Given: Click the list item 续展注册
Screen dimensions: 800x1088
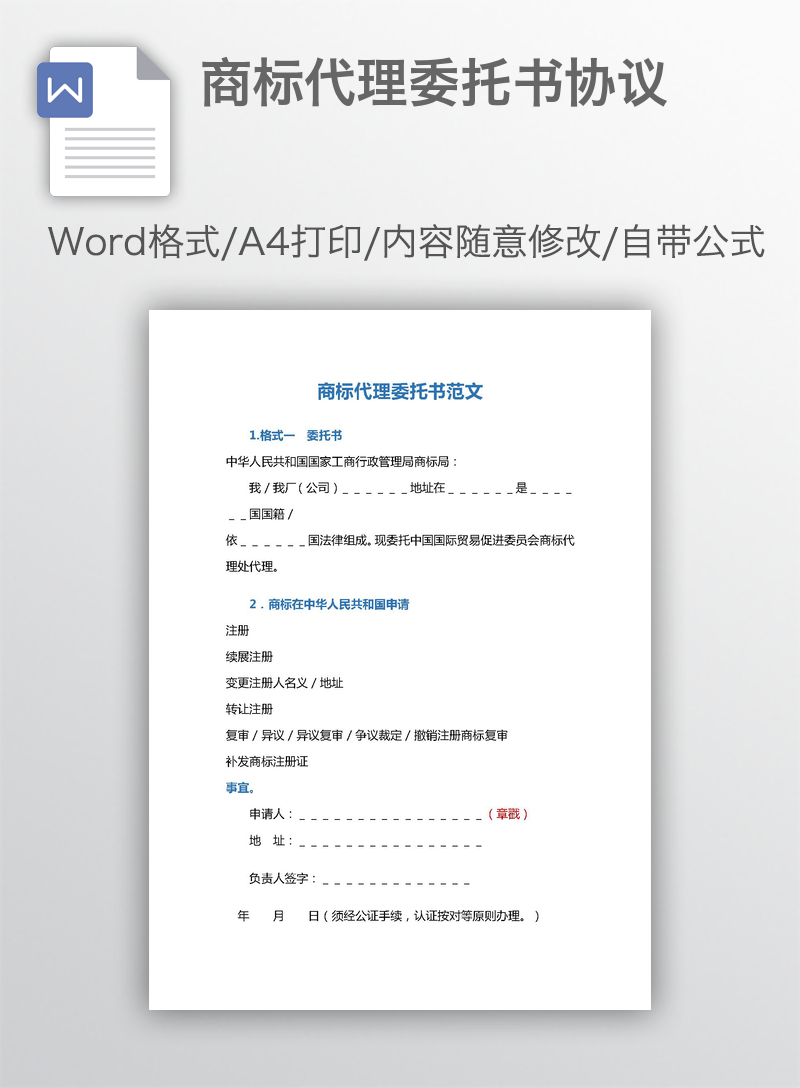Looking at the screenshot, I should pyautogui.click(x=249, y=656).
